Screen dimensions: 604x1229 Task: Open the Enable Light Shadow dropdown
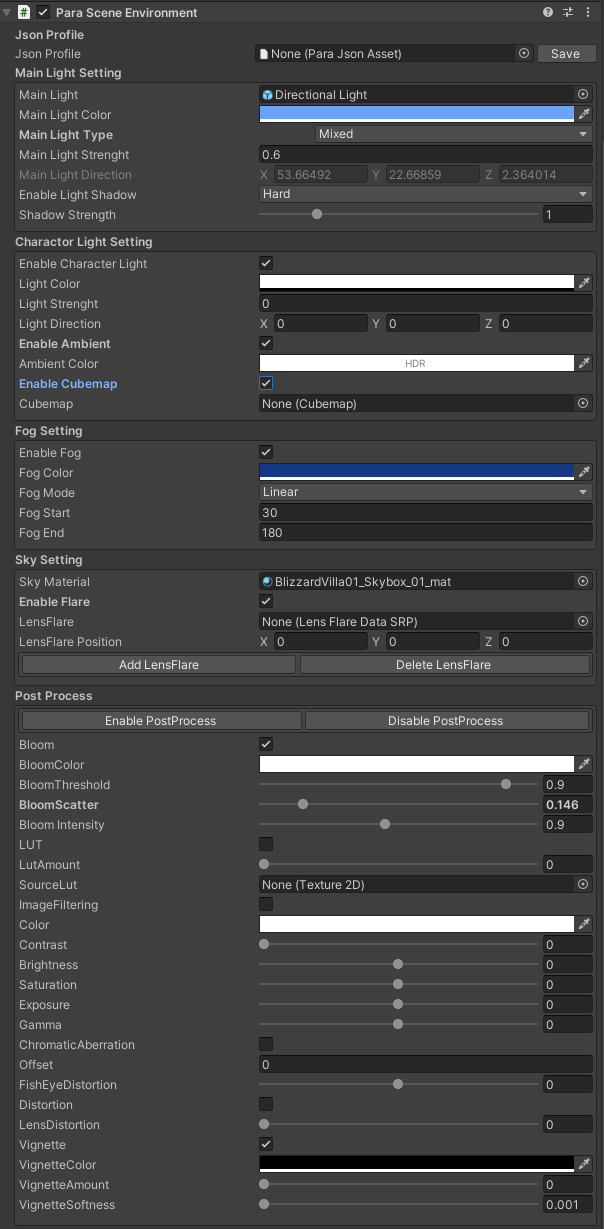425,194
